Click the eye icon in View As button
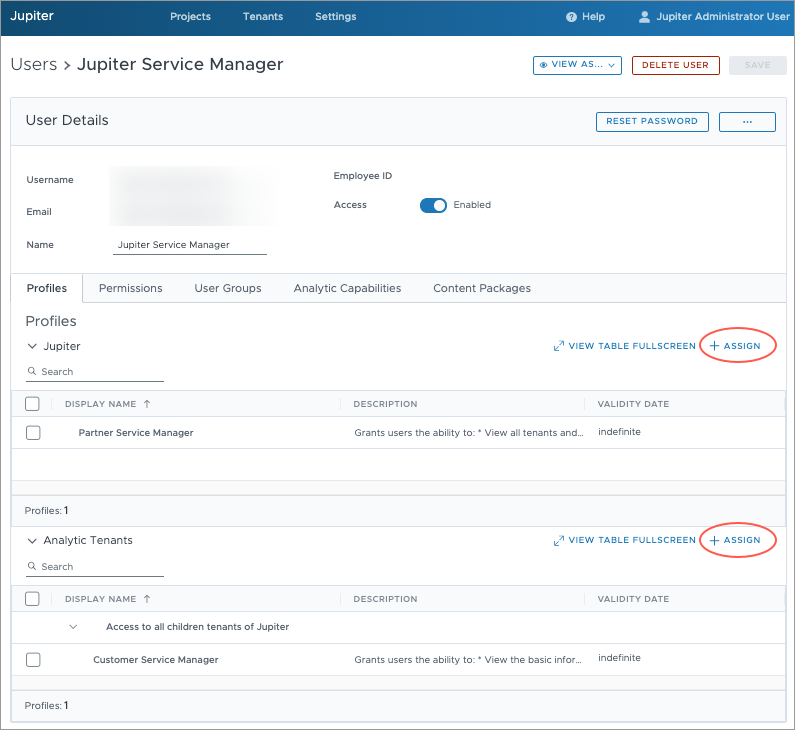 (x=544, y=65)
